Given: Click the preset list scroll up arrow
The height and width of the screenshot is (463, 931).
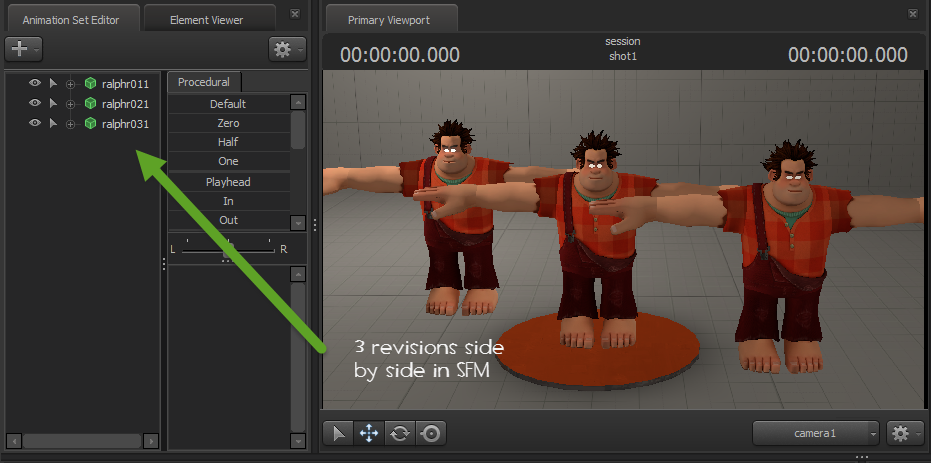Looking at the screenshot, I should pos(298,103).
